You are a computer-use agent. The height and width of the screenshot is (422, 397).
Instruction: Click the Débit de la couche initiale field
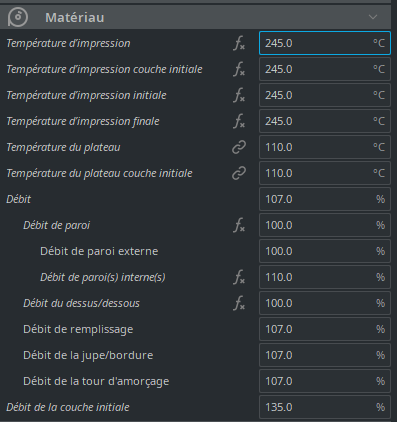325,407
